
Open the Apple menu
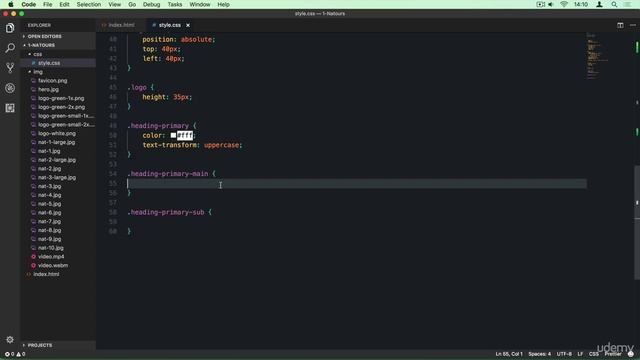pos(11,4)
